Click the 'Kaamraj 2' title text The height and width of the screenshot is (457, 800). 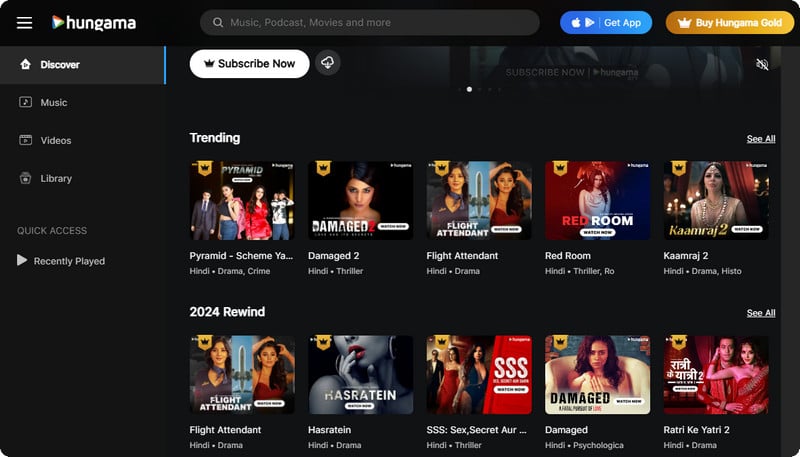coord(686,256)
